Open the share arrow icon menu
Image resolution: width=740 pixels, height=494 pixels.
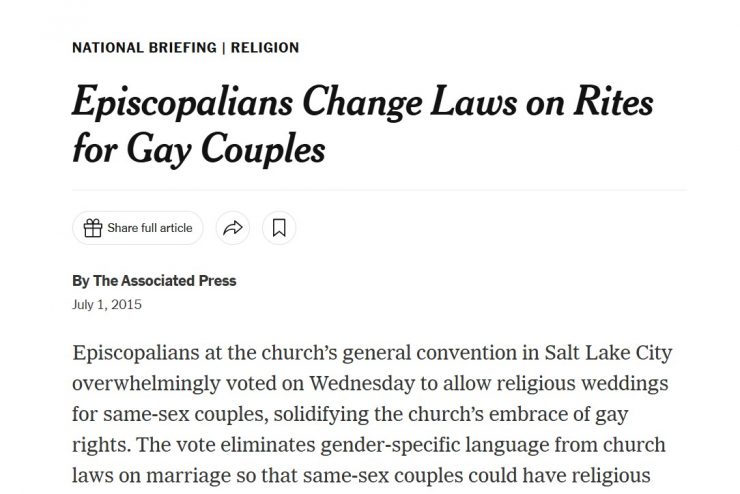[x=233, y=228]
